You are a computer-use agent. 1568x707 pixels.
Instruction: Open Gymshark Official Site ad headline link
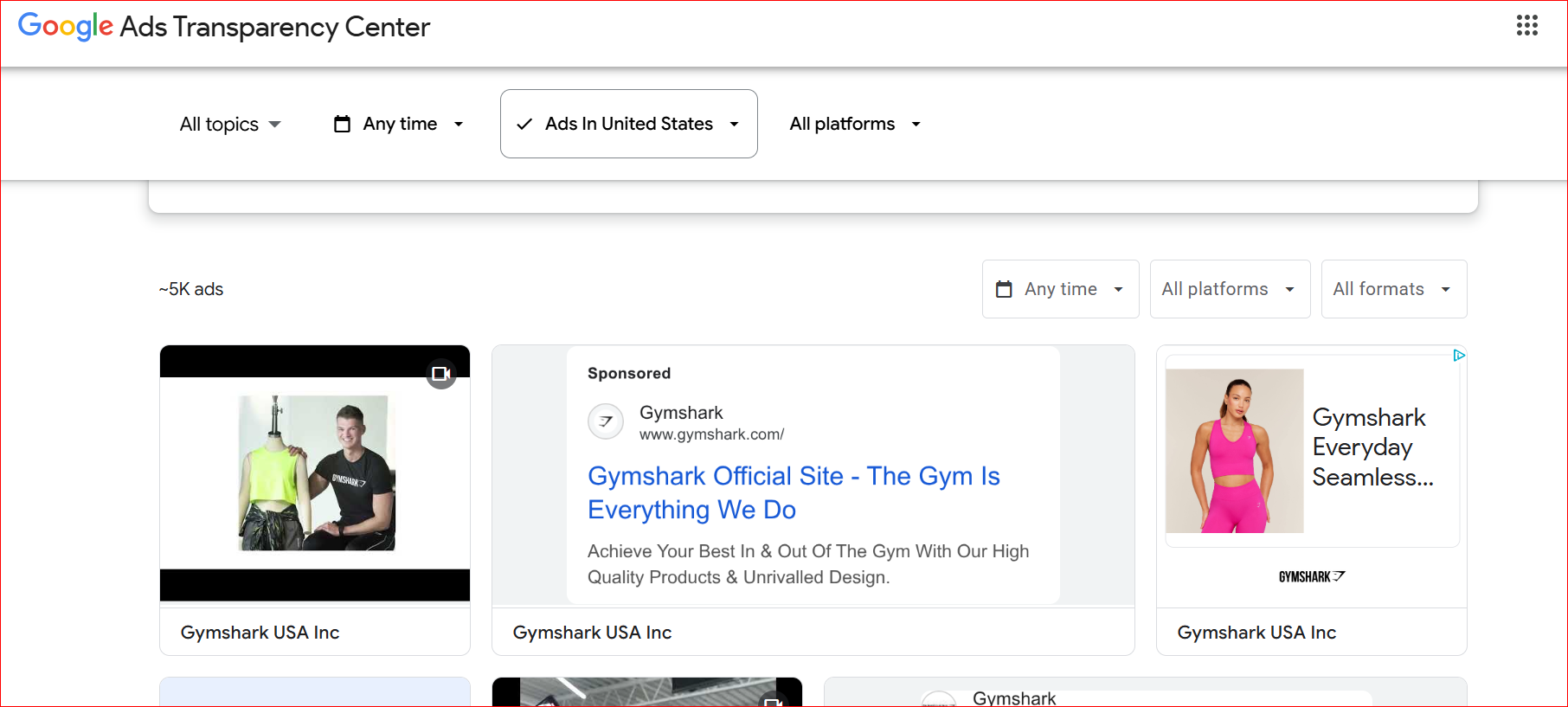tap(794, 492)
